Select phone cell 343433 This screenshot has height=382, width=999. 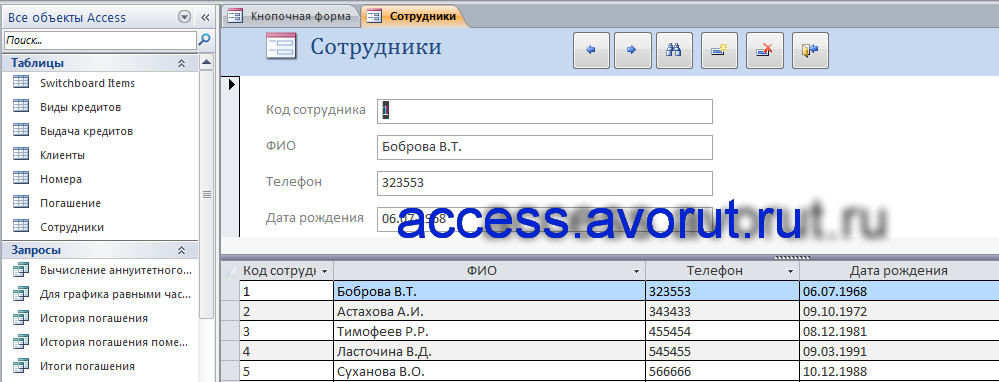[722, 312]
